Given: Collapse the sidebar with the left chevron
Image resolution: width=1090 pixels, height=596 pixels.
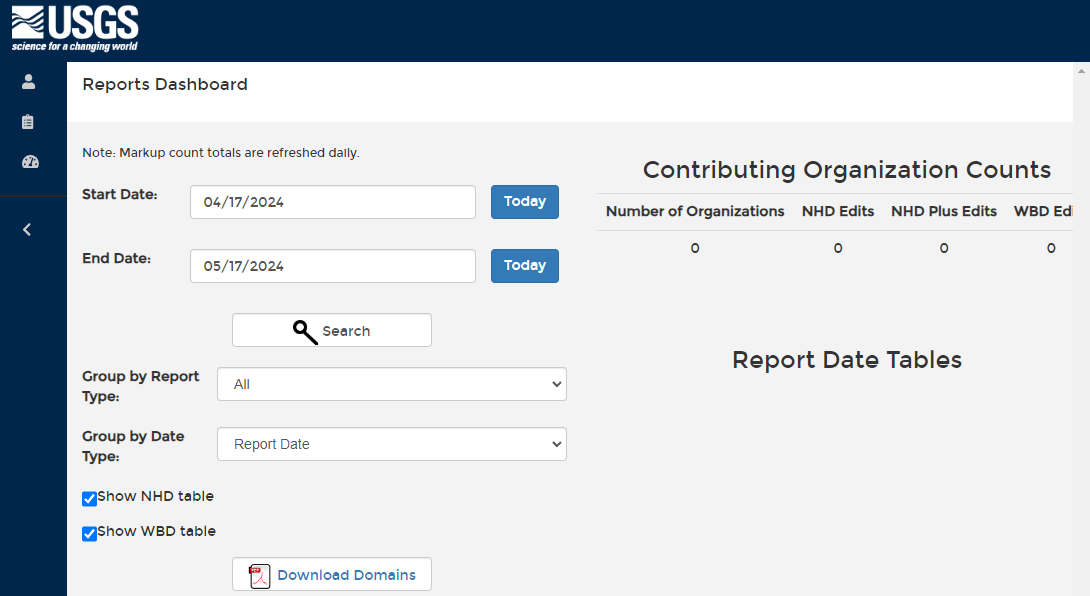Looking at the screenshot, I should (x=27, y=230).
